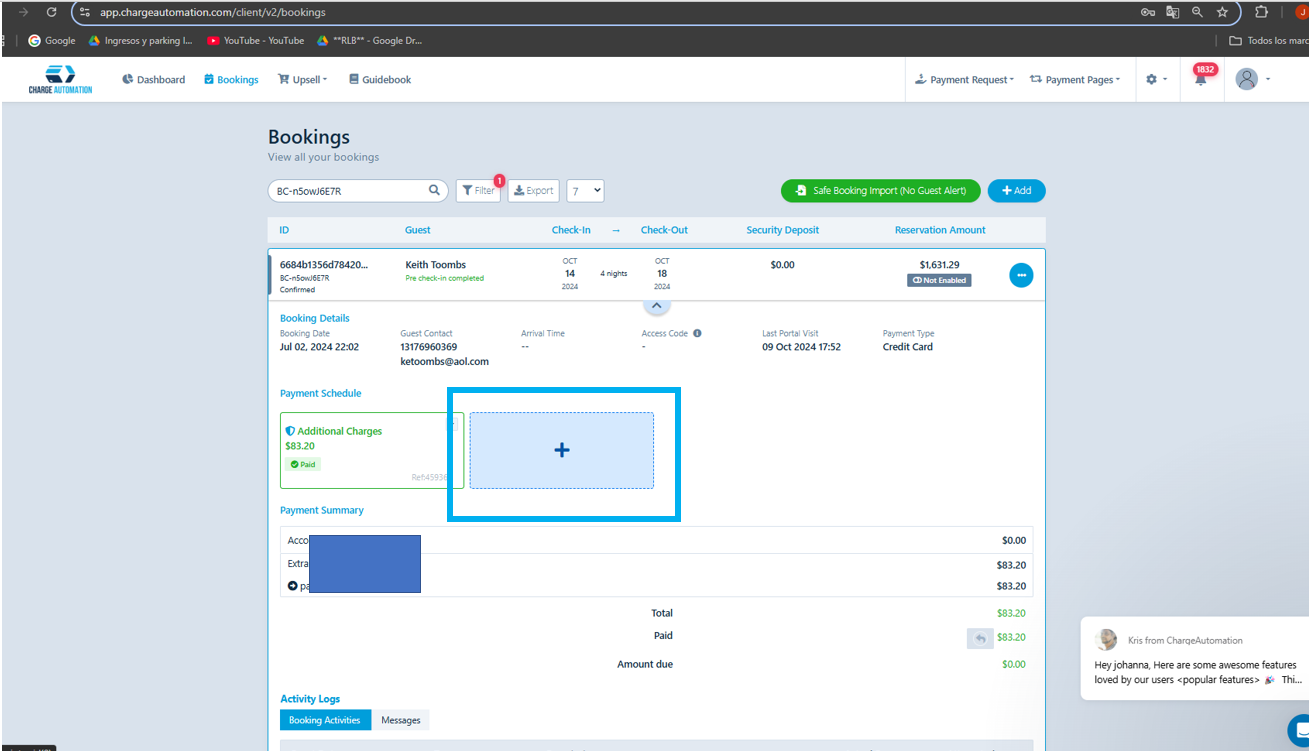Open the Additional Charges payment card
Viewport: 1309px width, 751px height.
tap(371, 450)
